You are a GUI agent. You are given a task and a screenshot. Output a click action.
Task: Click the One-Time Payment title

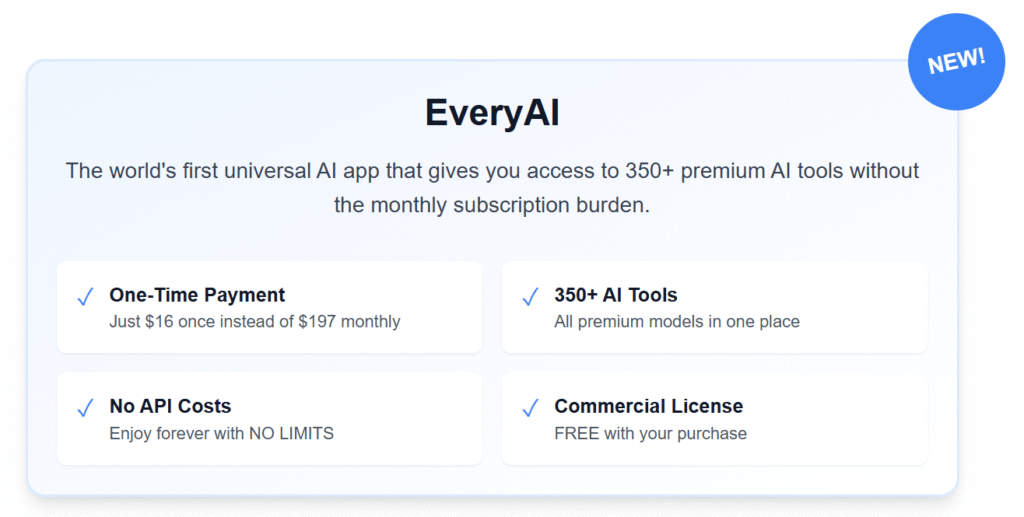pos(197,295)
